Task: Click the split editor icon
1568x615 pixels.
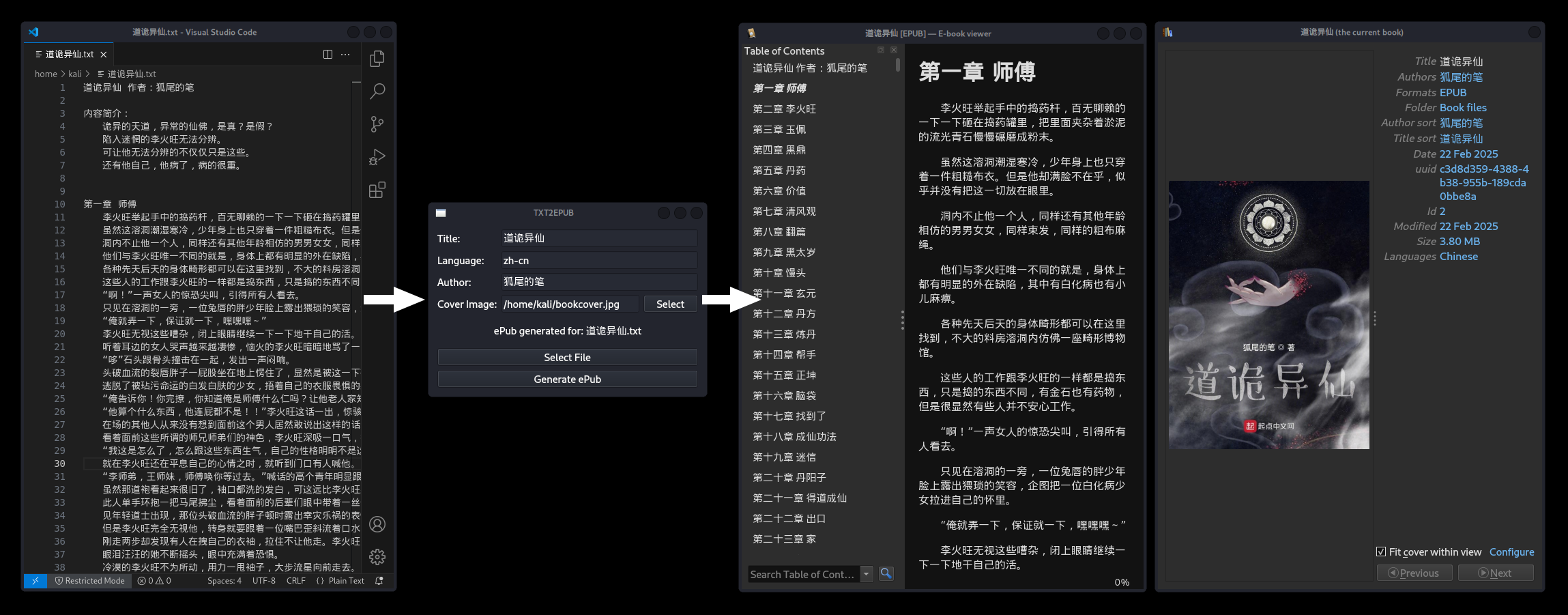Action: 328,54
